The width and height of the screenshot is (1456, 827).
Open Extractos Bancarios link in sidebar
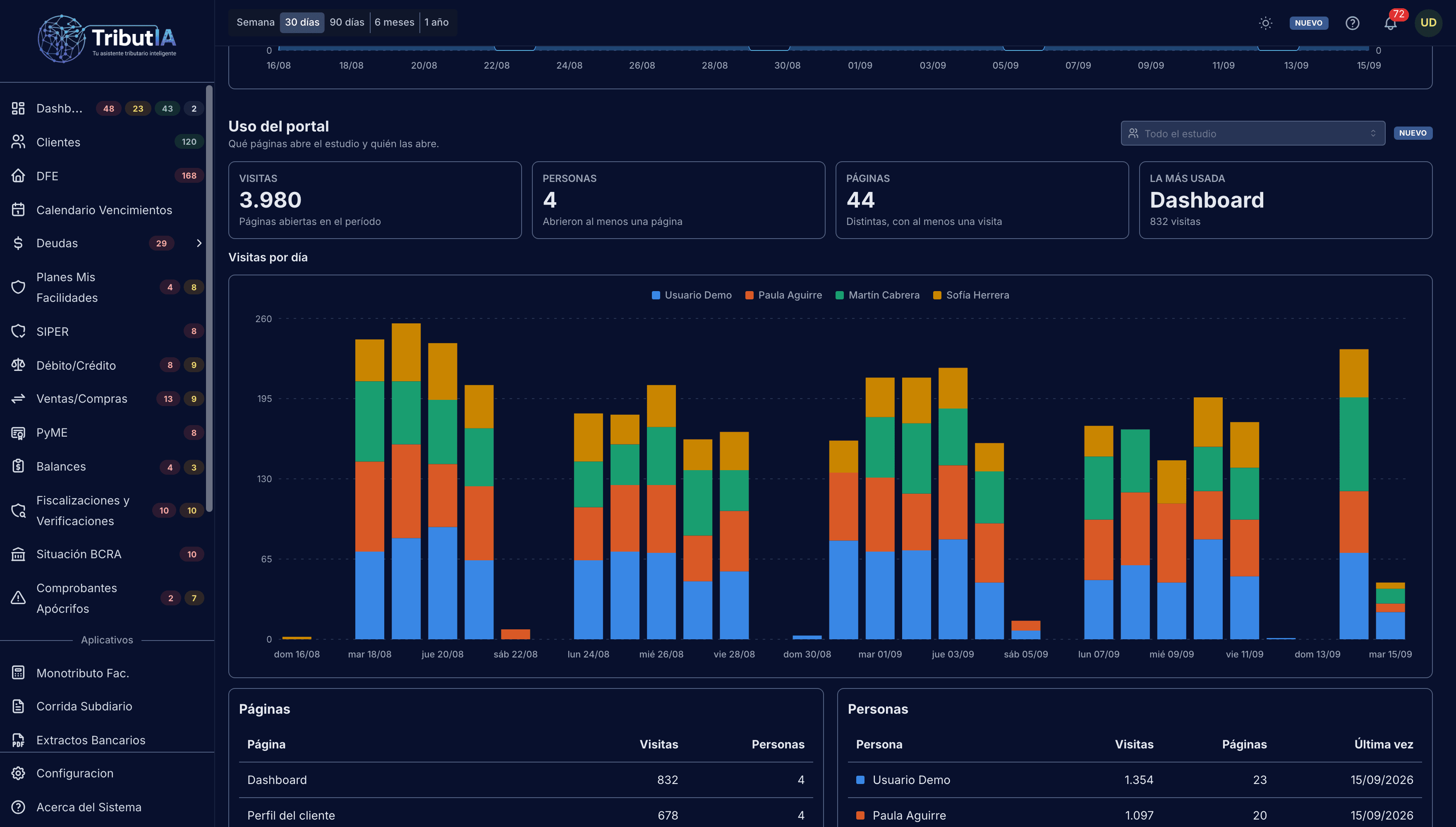90,740
